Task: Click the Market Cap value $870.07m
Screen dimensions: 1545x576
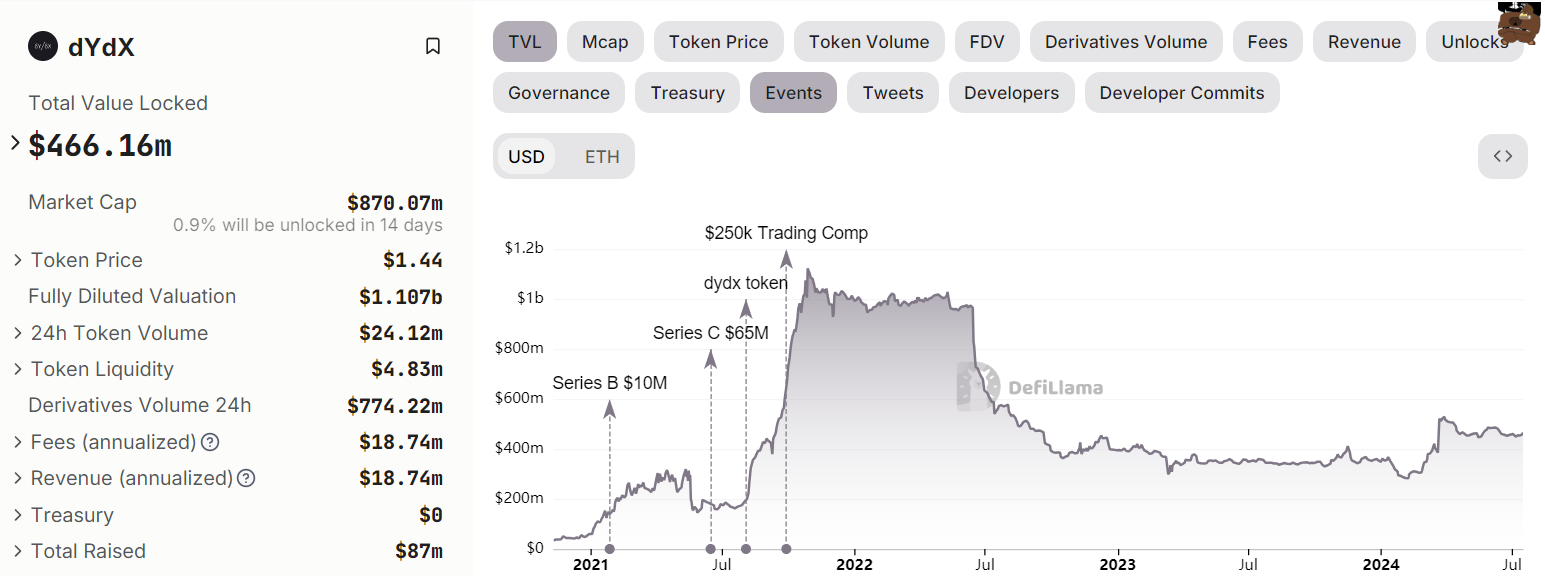Action: [x=395, y=202]
